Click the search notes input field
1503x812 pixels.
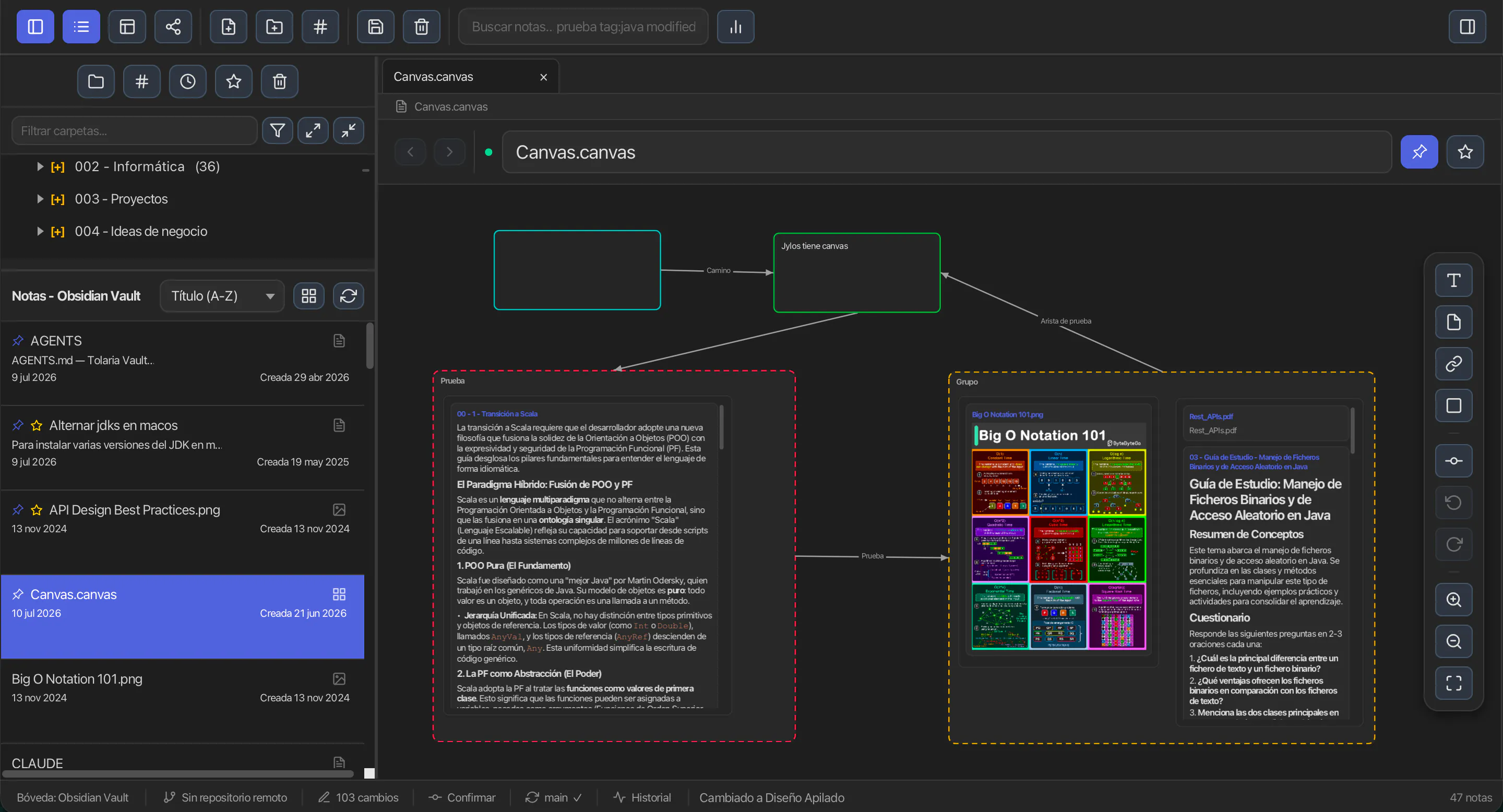[x=583, y=27]
